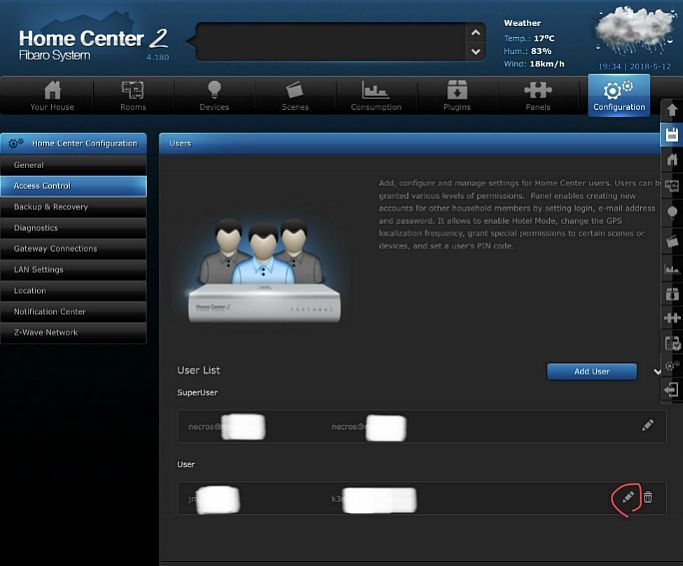Viewport: 683px width, 566px height.
Task: Click the Add User button
Action: [592, 372]
